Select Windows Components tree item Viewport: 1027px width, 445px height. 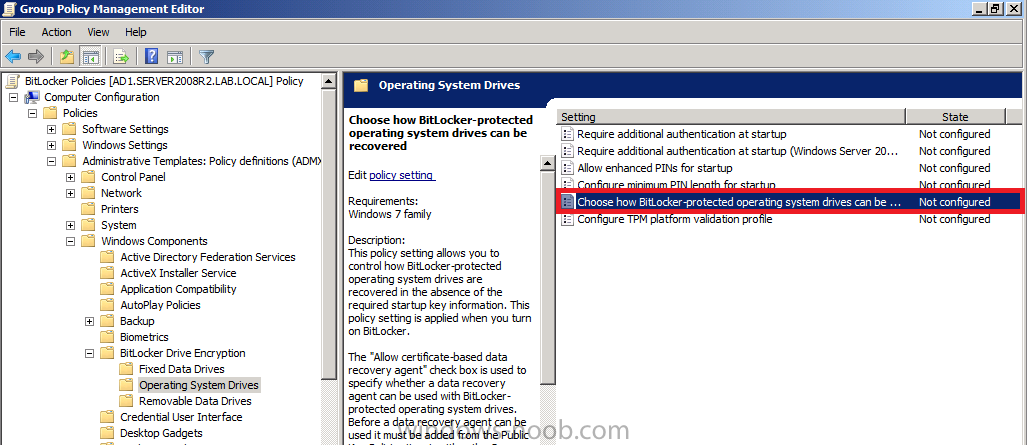pyautogui.click(x=154, y=241)
